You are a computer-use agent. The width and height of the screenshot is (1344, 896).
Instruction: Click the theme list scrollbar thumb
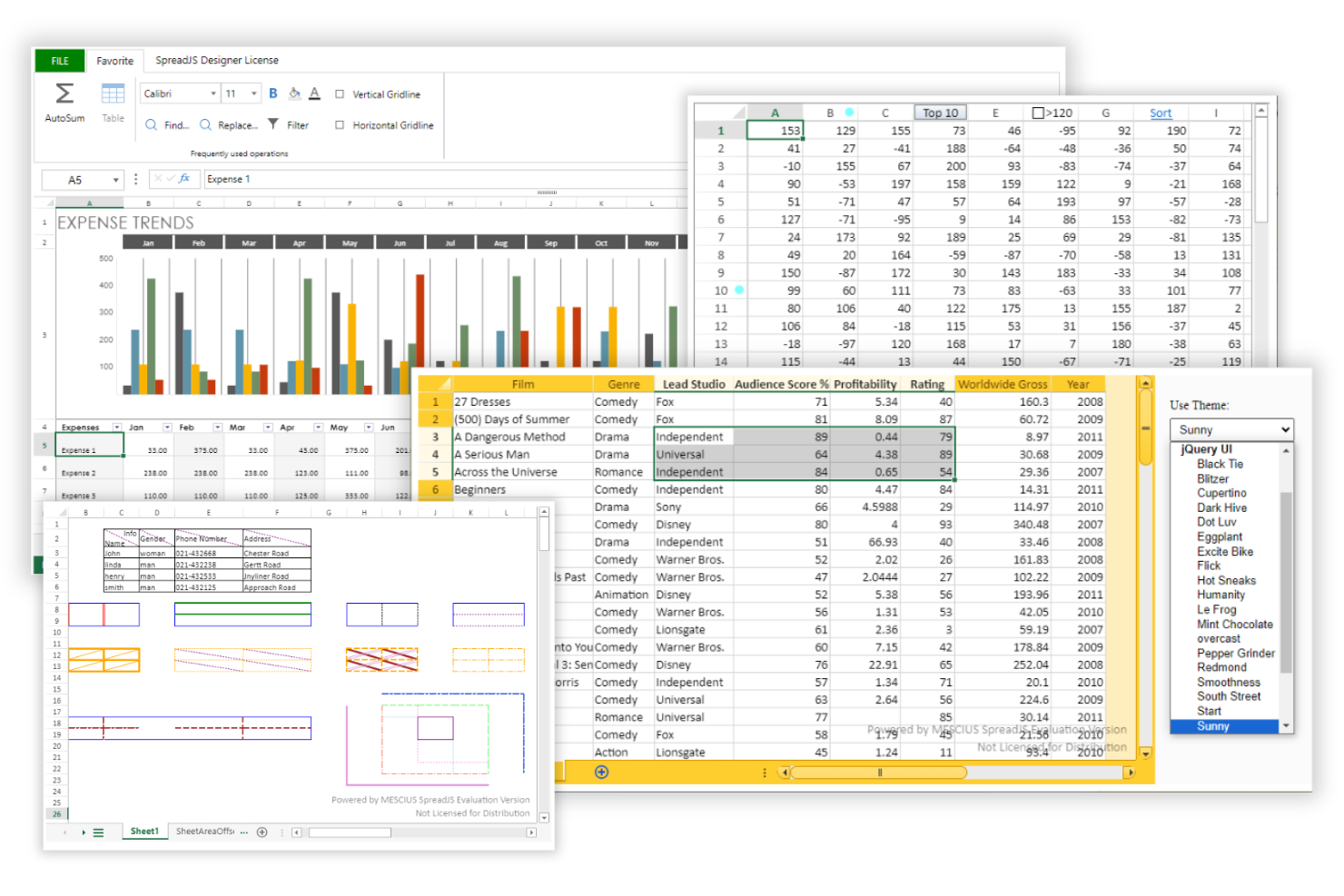point(1286,583)
